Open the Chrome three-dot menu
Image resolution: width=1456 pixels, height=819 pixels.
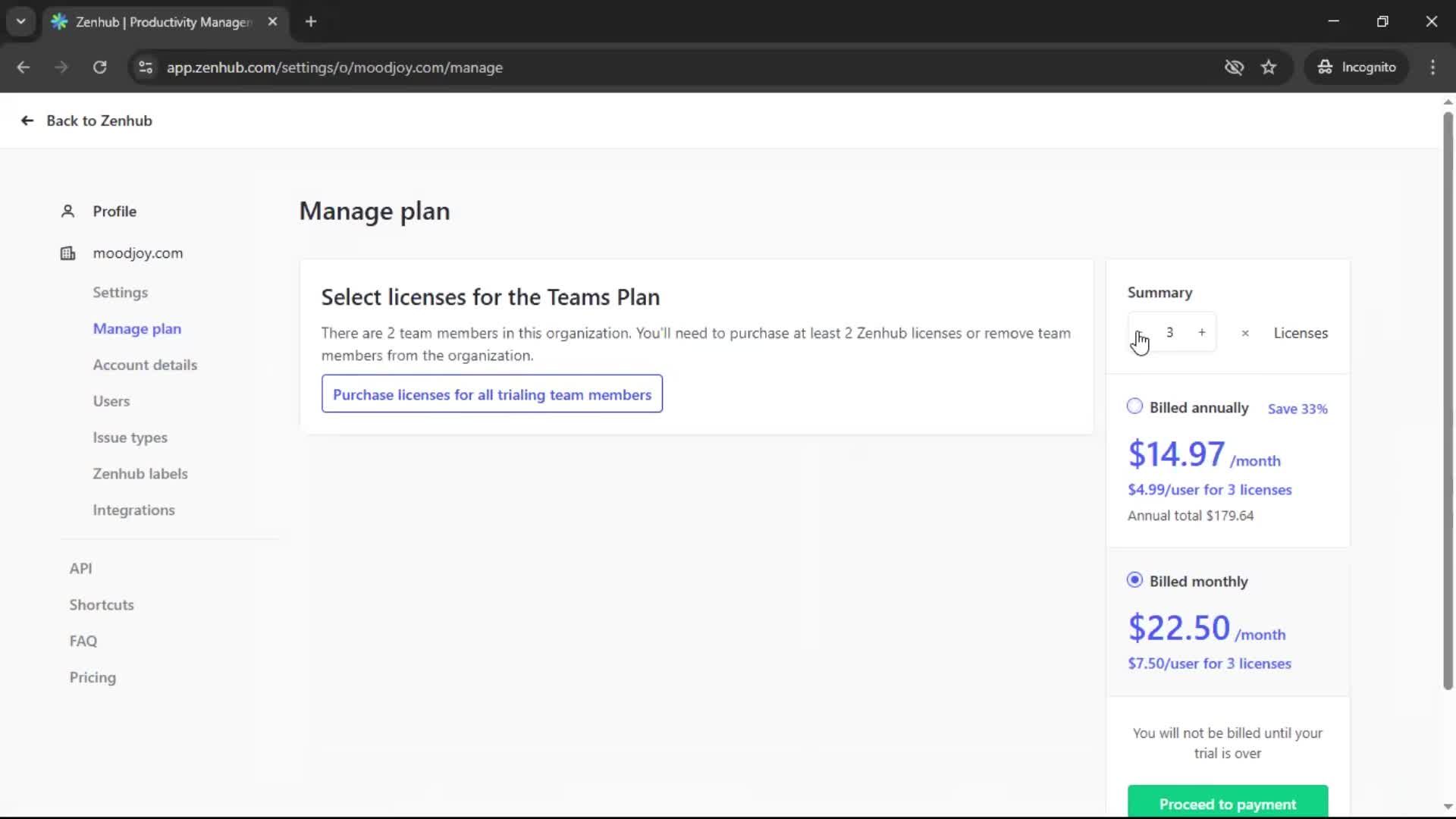pos(1433,67)
